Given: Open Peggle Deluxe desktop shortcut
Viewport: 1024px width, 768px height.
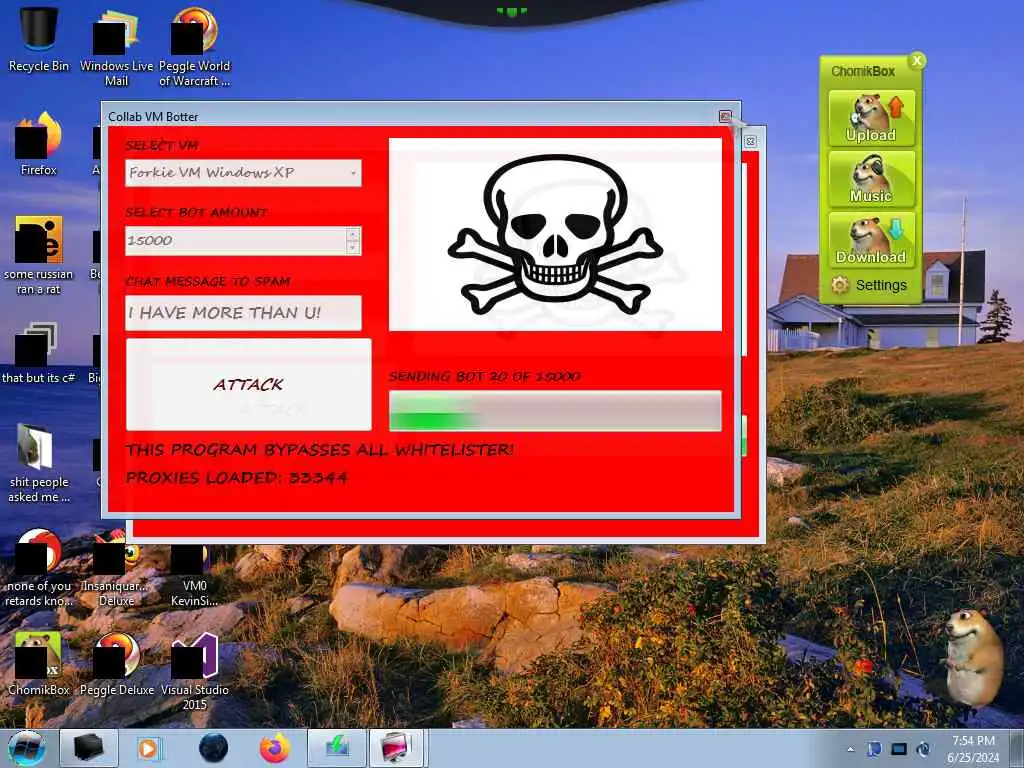Looking at the screenshot, I should (116, 663).
